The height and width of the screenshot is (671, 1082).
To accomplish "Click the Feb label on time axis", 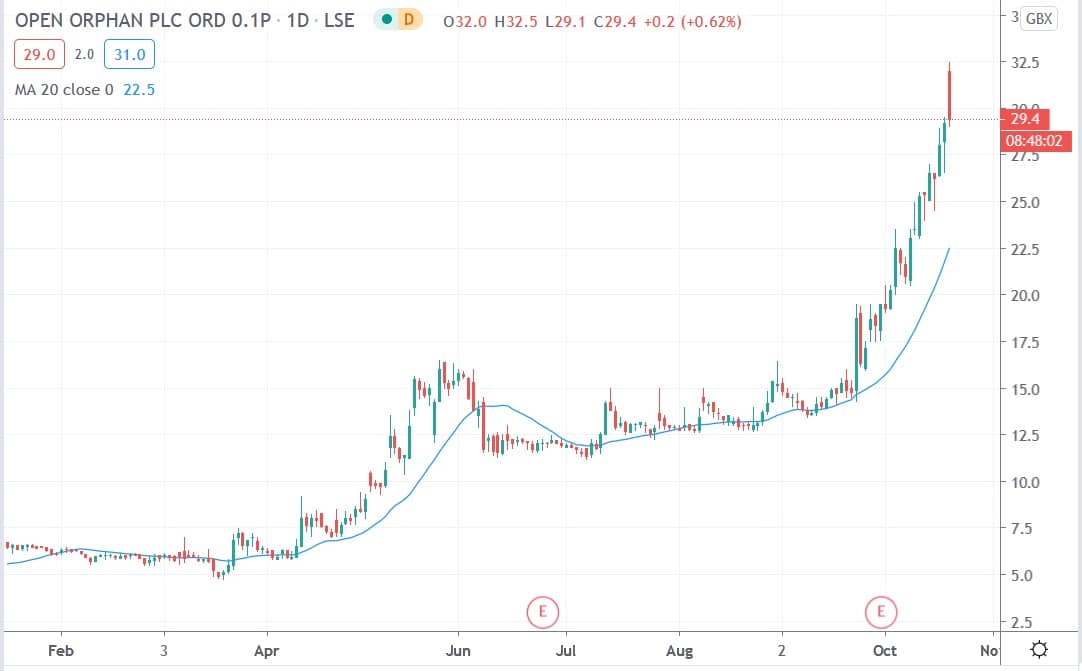I will [61, 650].
